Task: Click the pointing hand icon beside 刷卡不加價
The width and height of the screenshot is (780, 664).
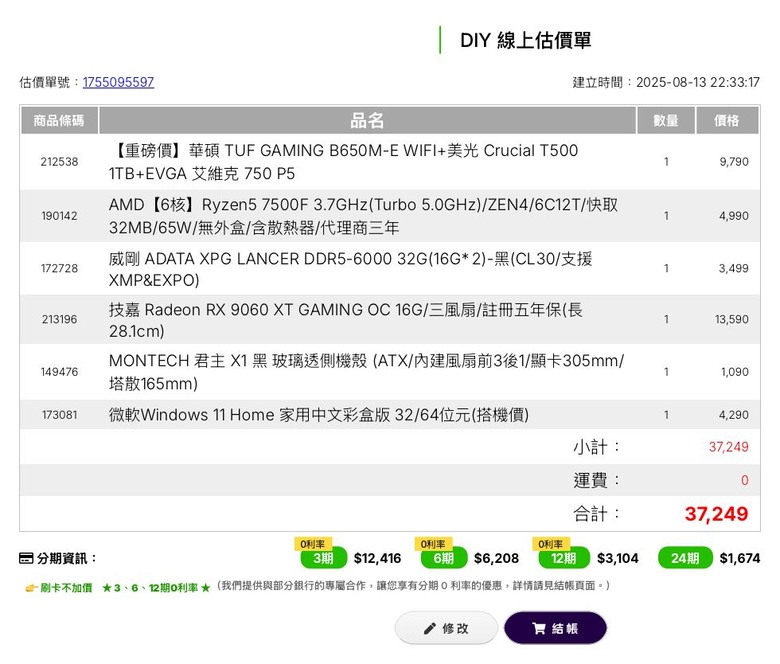Action: (31, 588)
